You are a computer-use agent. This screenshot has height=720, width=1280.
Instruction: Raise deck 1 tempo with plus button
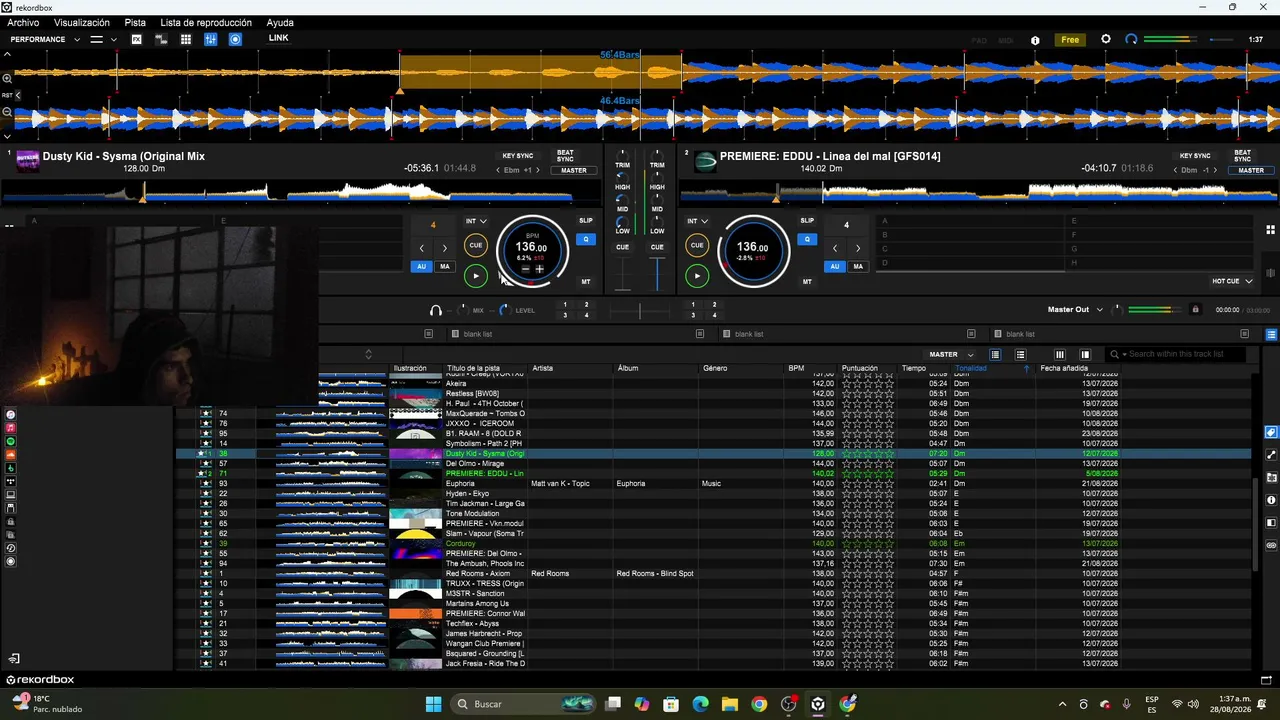click(540, 269)
